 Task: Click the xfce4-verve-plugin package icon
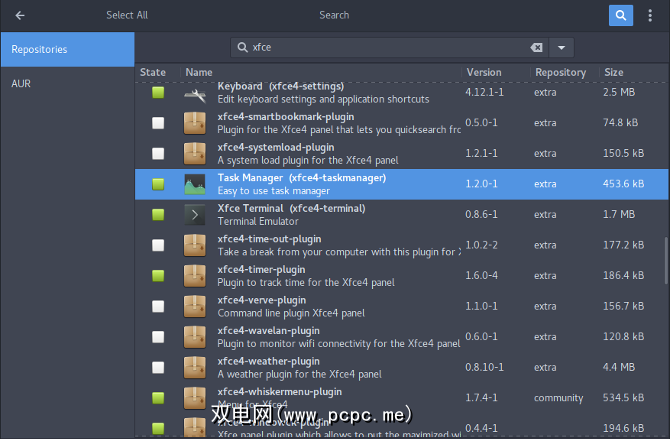click(195, 306)
